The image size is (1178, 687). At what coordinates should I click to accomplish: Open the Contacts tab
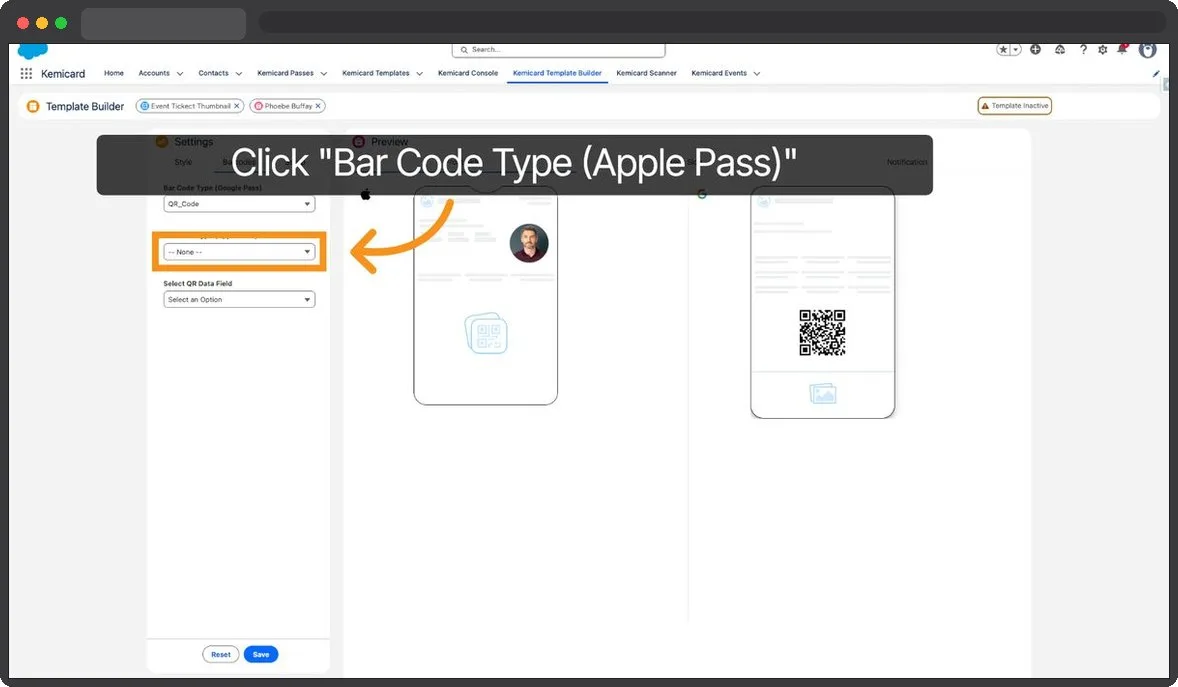213,74
